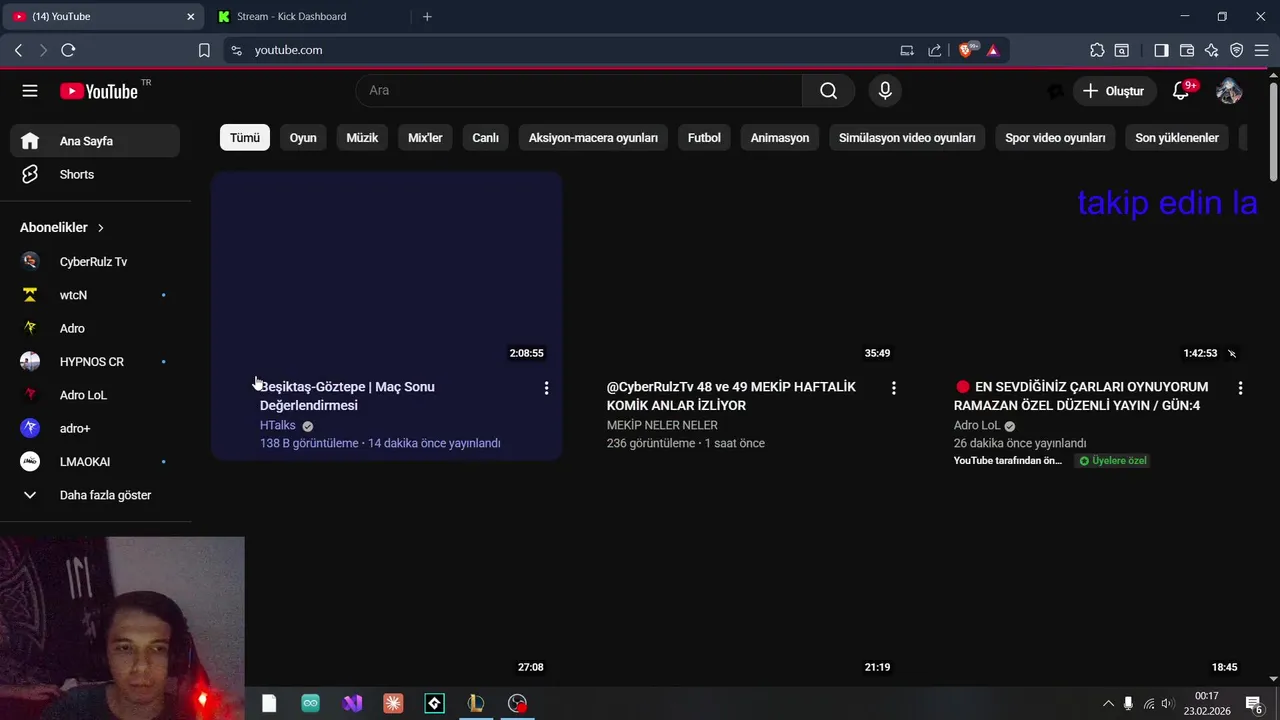Open the recording app taskbar icon
Viewport: 1280px width, 720px height.
coord(517,703)
